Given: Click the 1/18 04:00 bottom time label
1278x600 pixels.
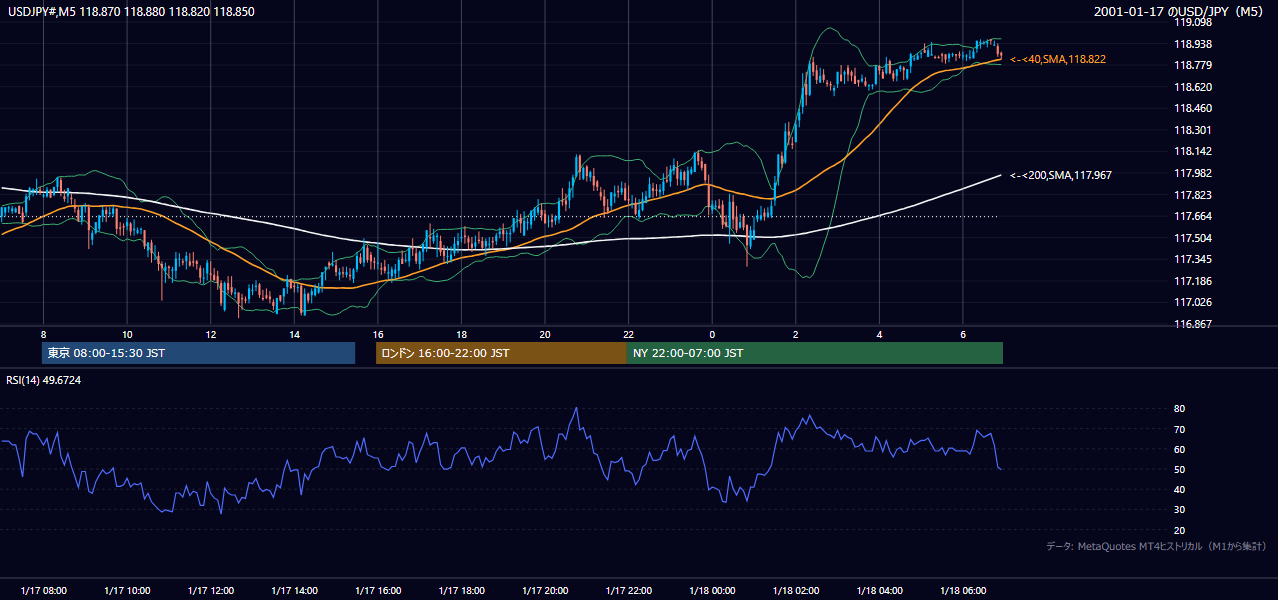Looking at the screenshot, I should 879,591.
